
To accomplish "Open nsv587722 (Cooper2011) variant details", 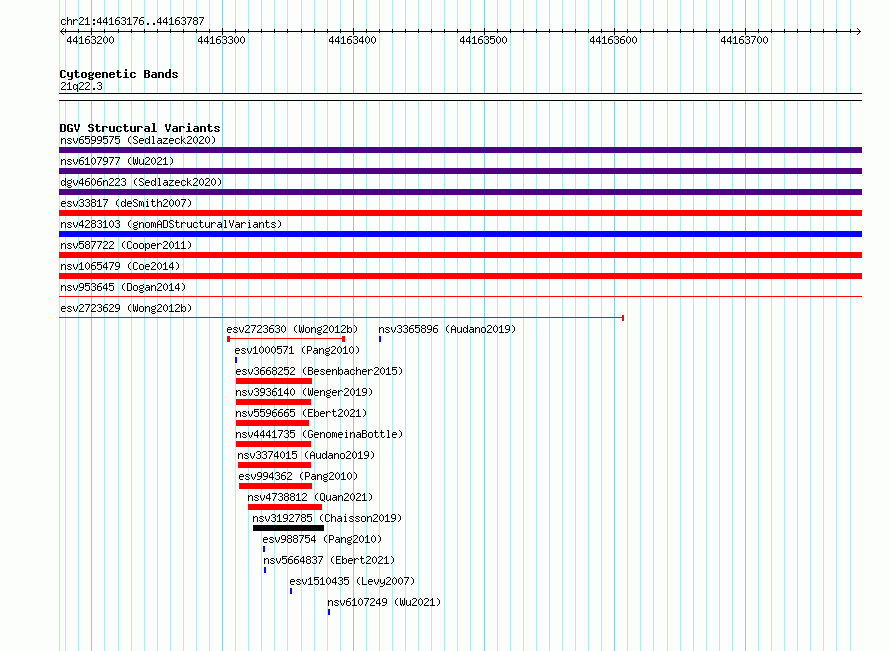I will tap(126, 245).
